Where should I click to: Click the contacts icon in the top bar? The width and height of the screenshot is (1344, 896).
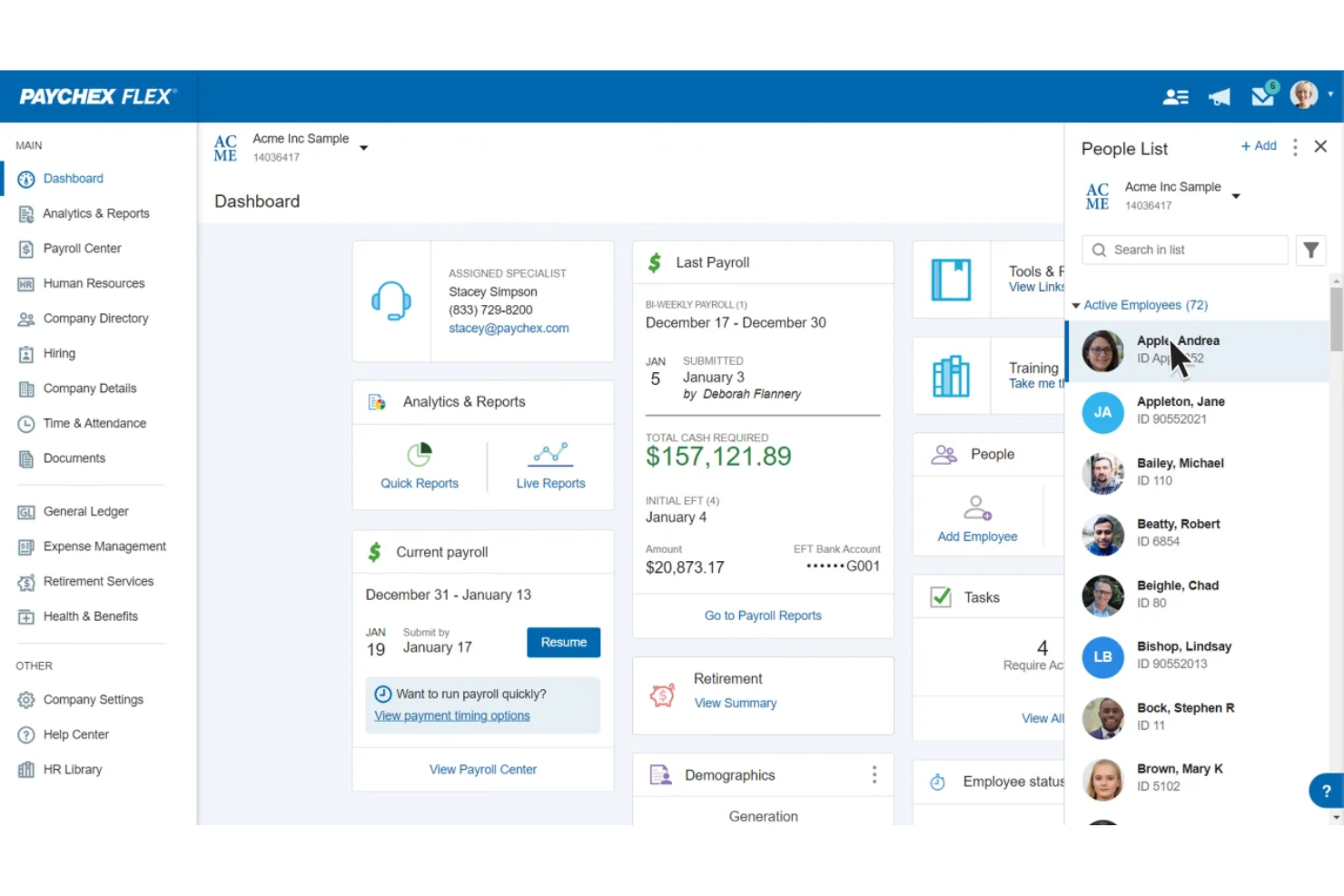[x=1176, y=95]
